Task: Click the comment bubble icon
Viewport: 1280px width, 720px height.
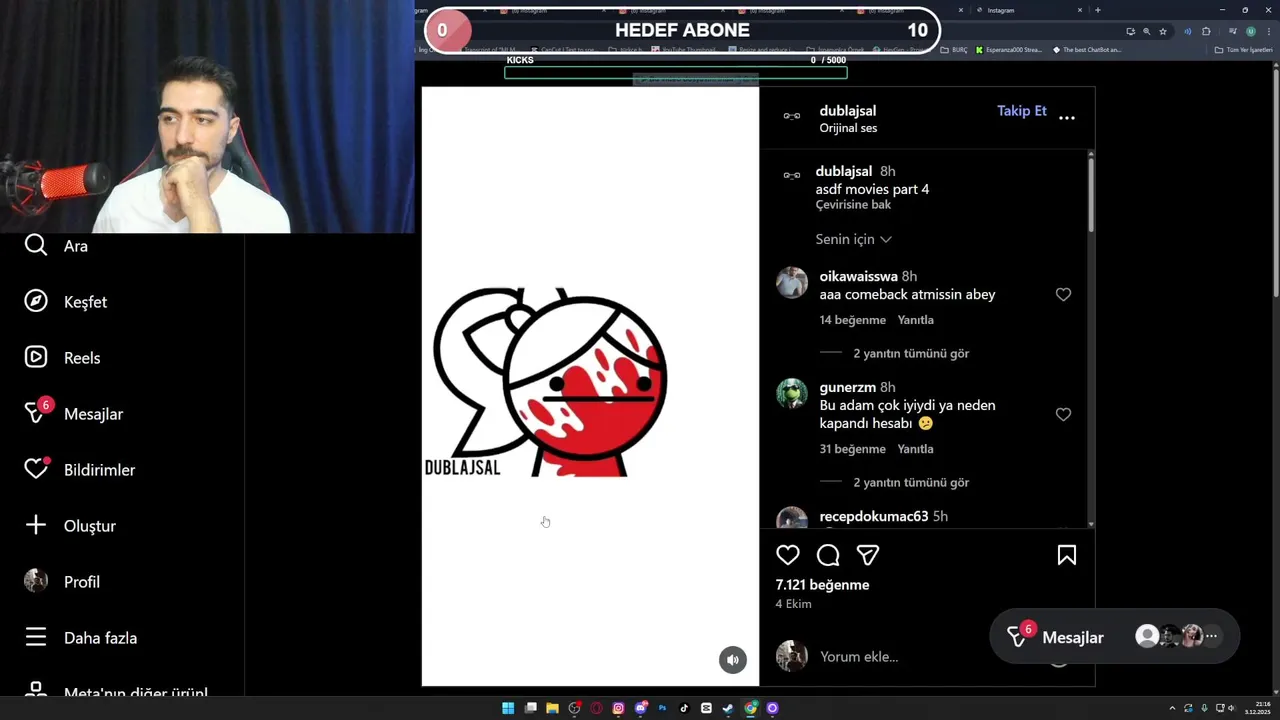Action: tap(828, 555)
